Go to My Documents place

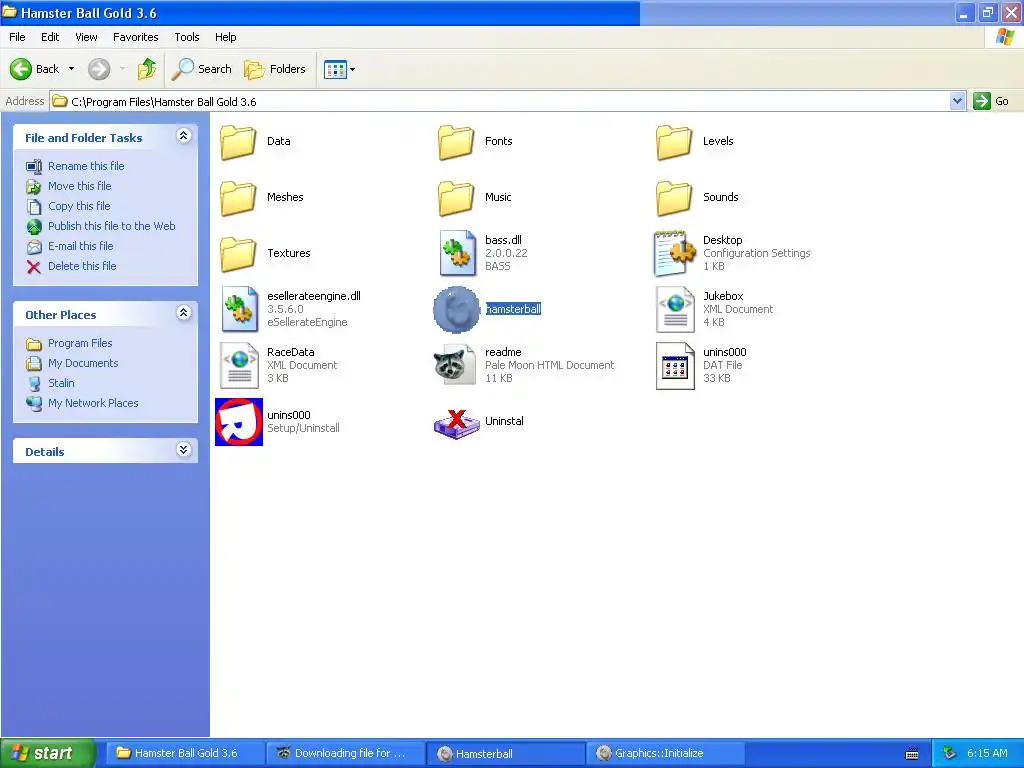click(x=83, y=364)
